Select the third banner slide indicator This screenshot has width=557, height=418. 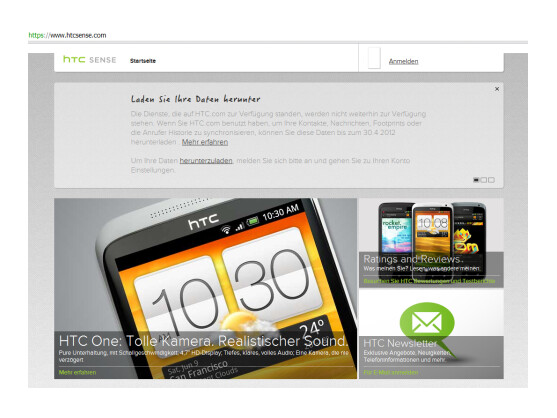(x=491, y=180)
